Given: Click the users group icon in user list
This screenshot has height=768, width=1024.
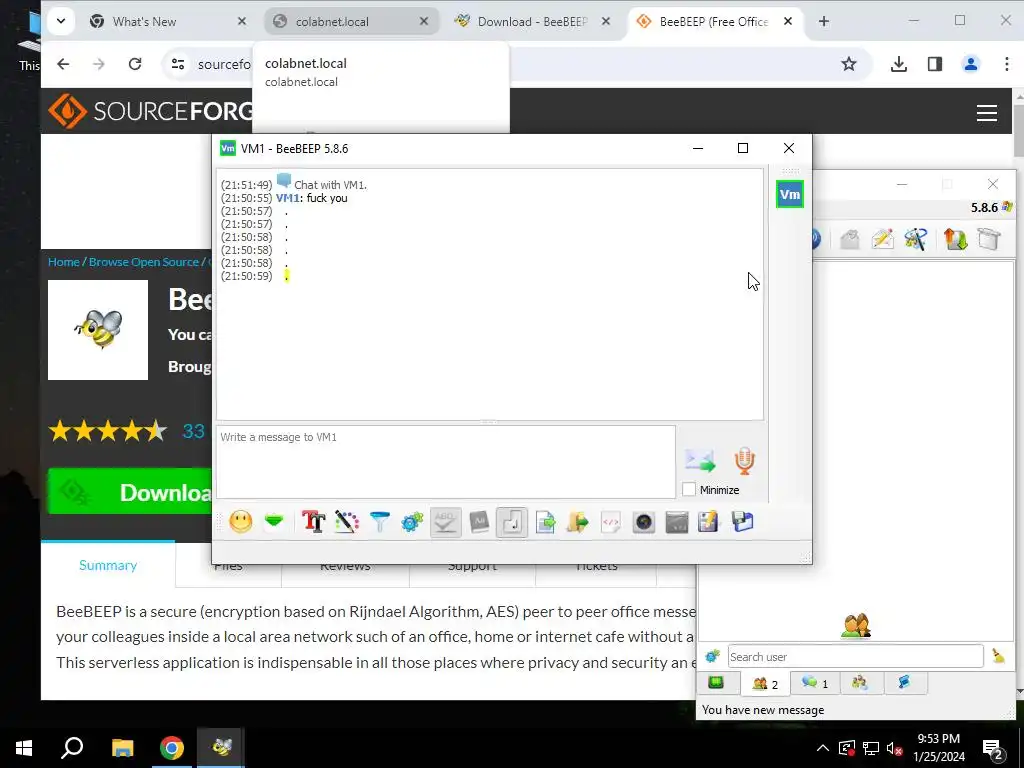Looking at the screenshot, I should [856, 626].
